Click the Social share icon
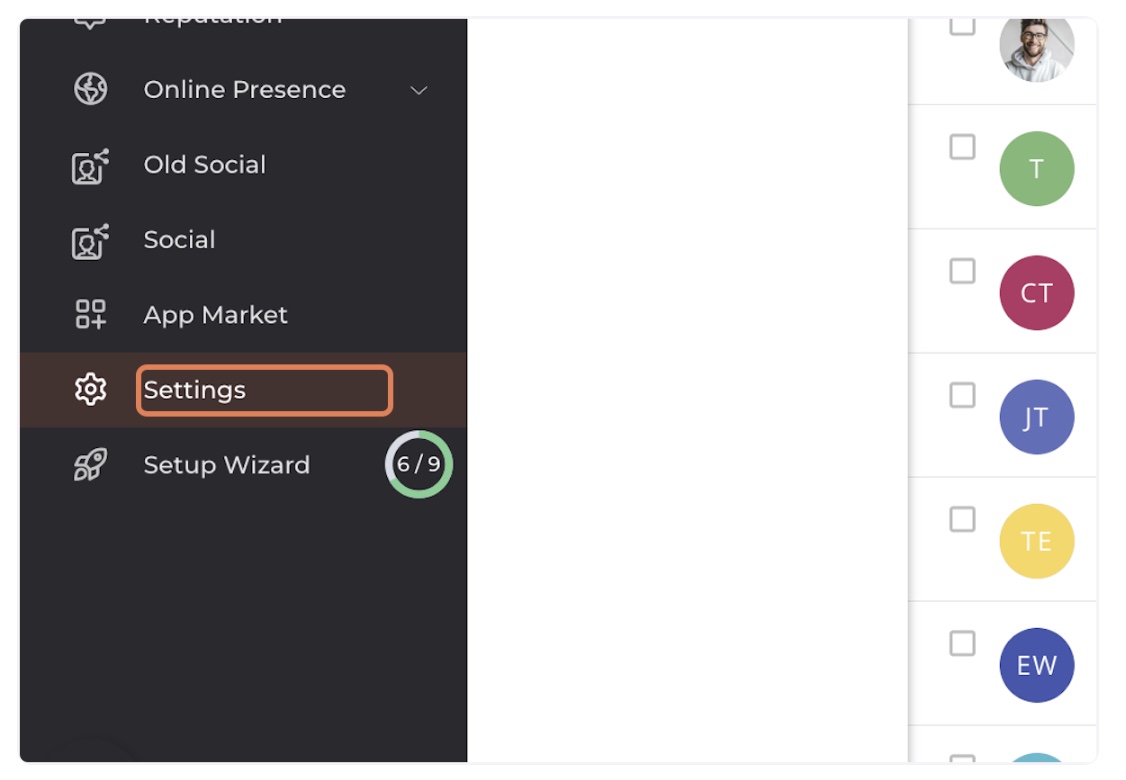Screen dimensions: 1126x780 (x=90, y=241)
